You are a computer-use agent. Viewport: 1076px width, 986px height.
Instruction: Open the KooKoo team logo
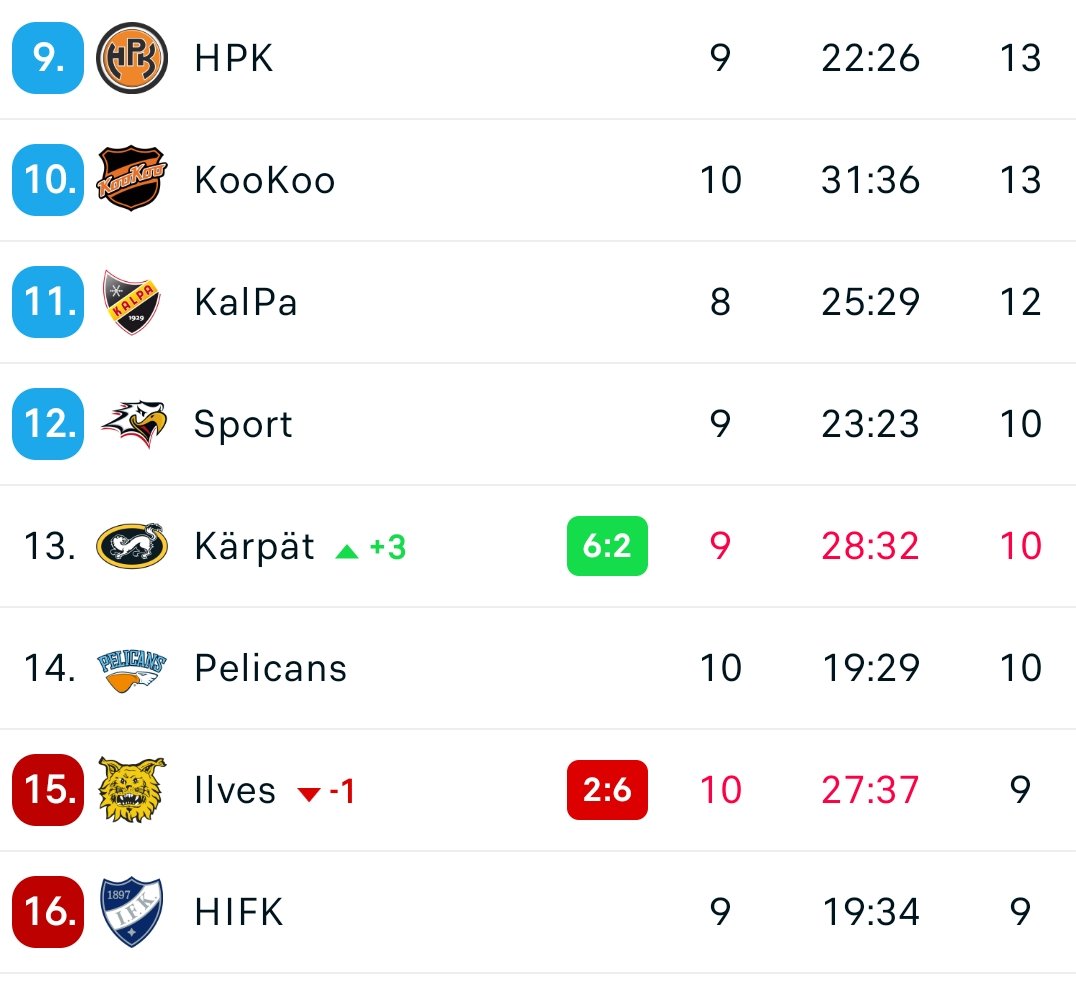[131, 180]
